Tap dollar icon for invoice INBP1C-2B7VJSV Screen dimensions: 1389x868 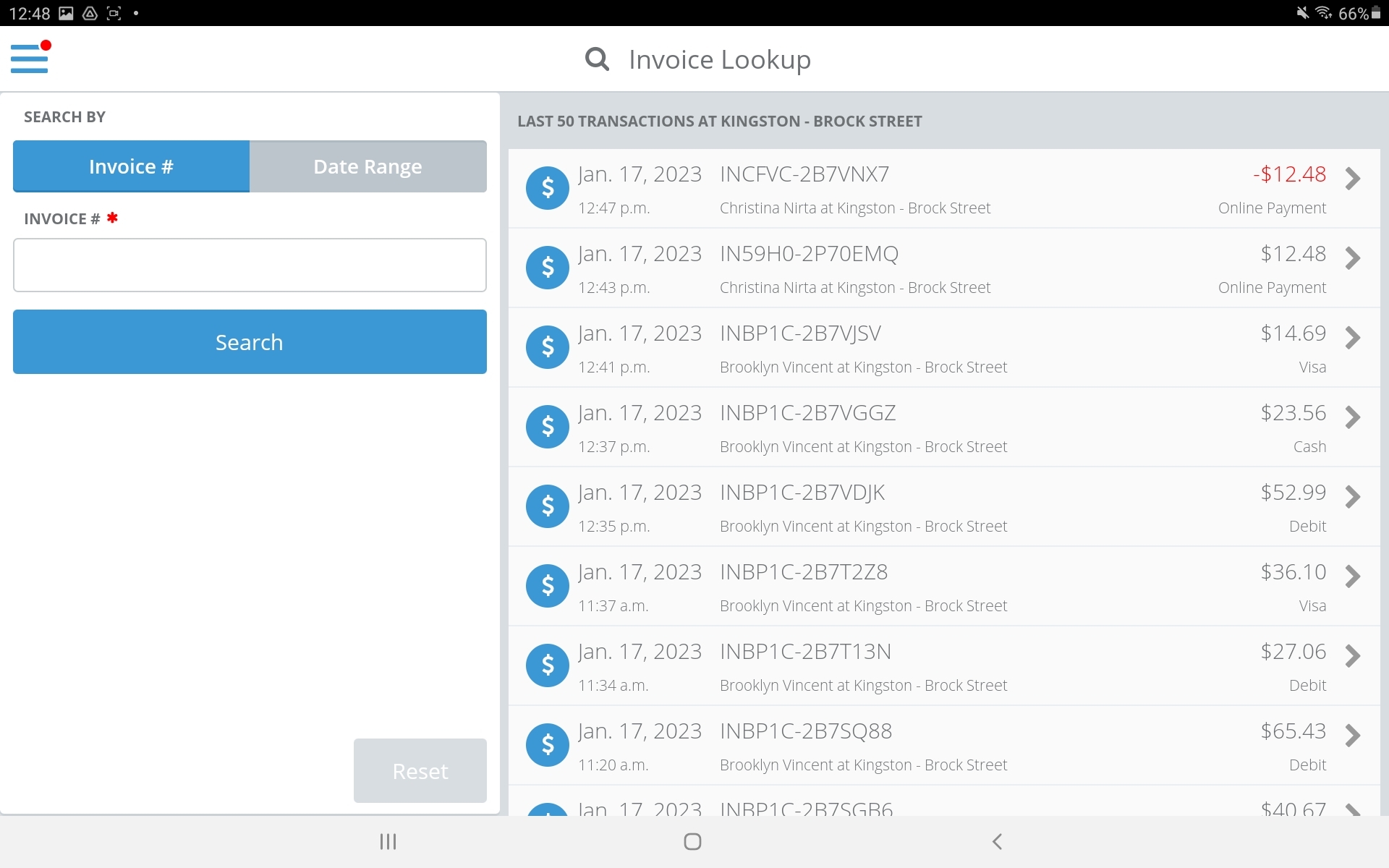coord(547,347)
